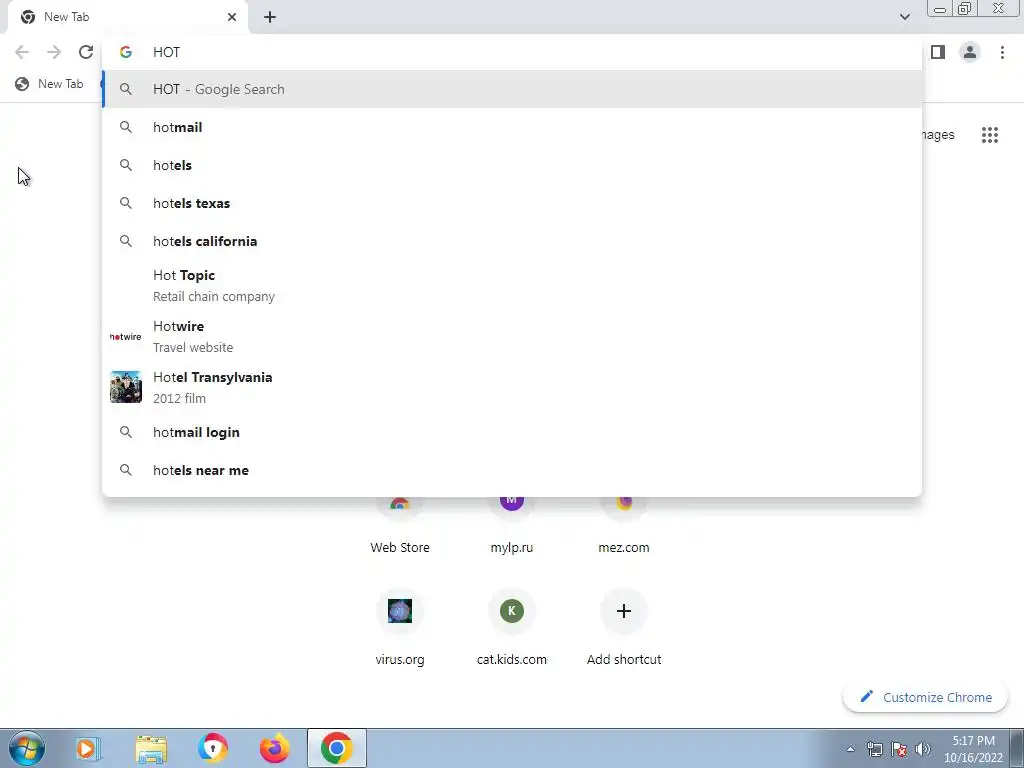The image size is (1024, 768).
Task: Click into the address bar text HOT
Action: (x=166, y=52)
